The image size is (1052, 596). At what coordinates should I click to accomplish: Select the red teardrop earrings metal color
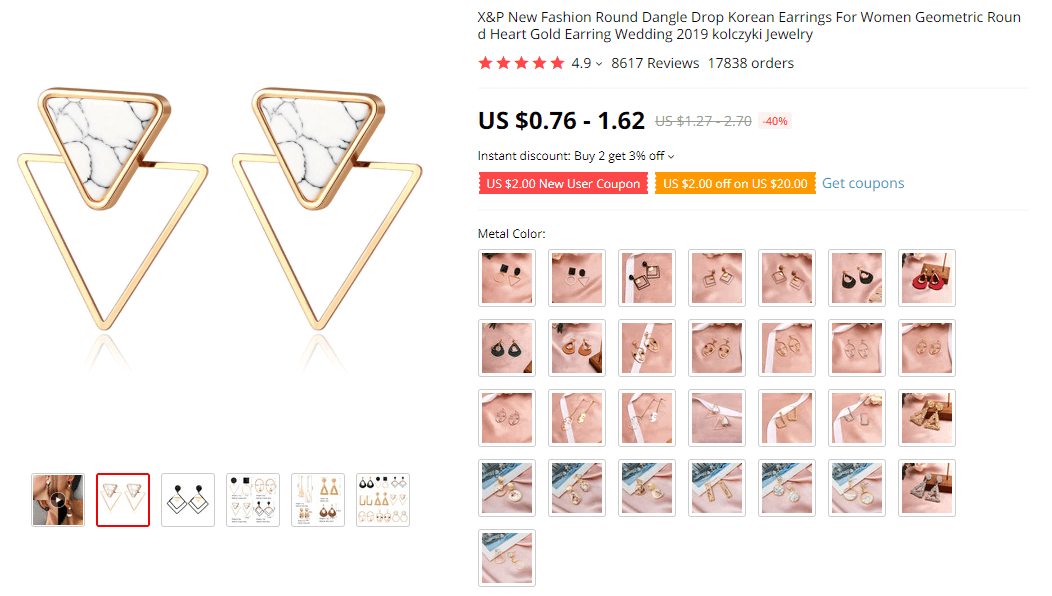[x=927, y=278]
